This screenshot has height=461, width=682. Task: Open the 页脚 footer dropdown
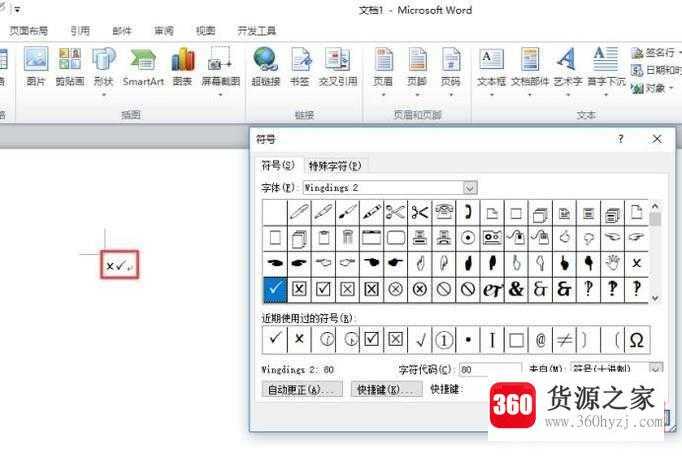417,70
